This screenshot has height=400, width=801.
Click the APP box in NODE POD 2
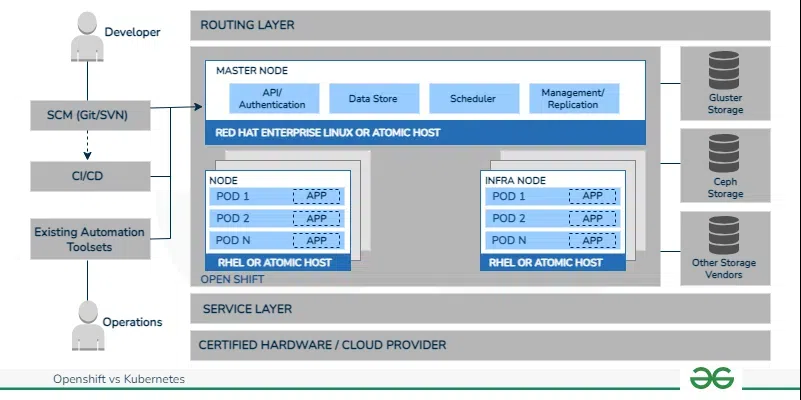point(317,219)
